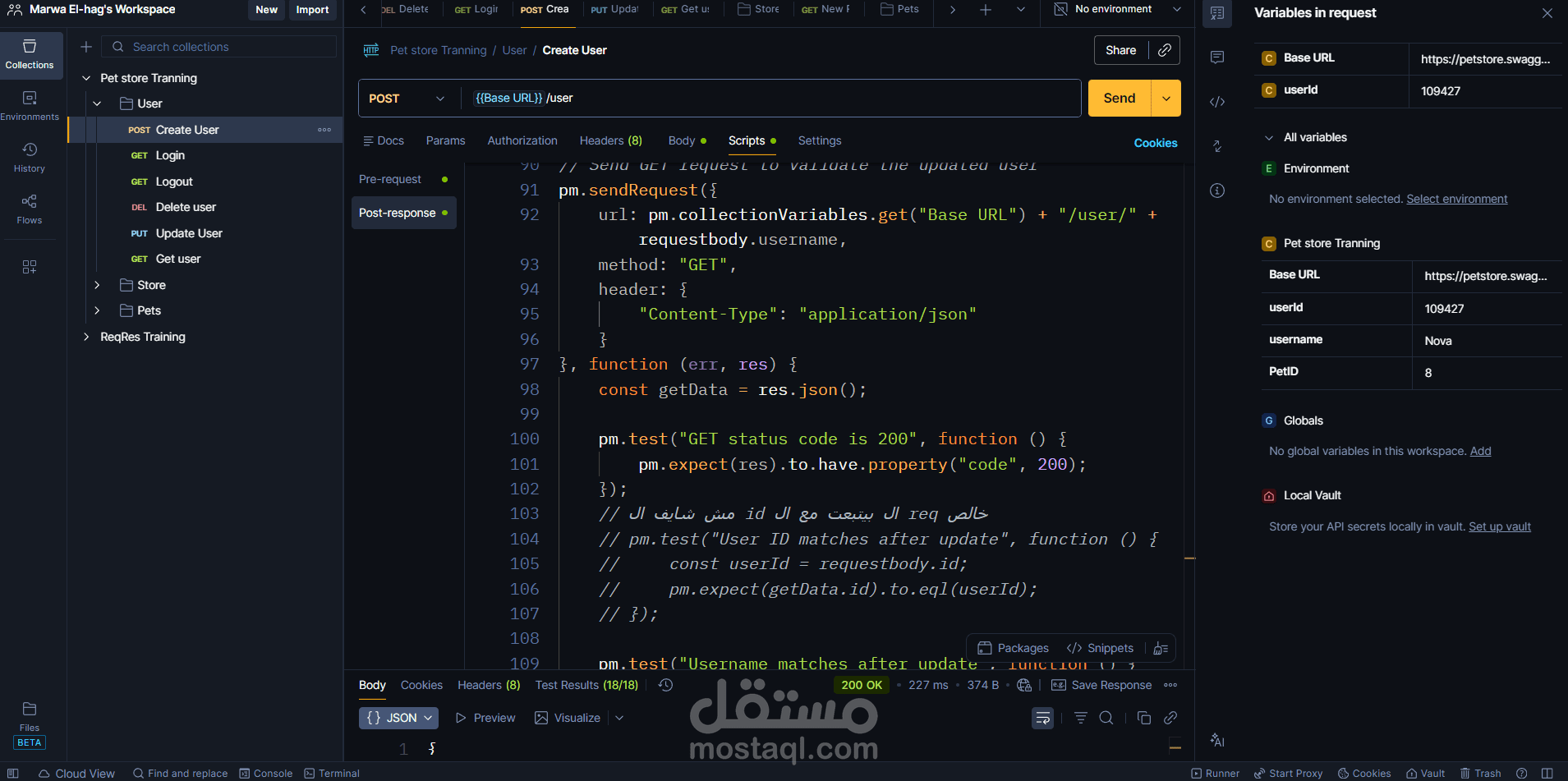Image resolution: width=1568 pixels, height=781 pixels.
Task: Click the filter response icon
Action: click(x=1081, y=718)
